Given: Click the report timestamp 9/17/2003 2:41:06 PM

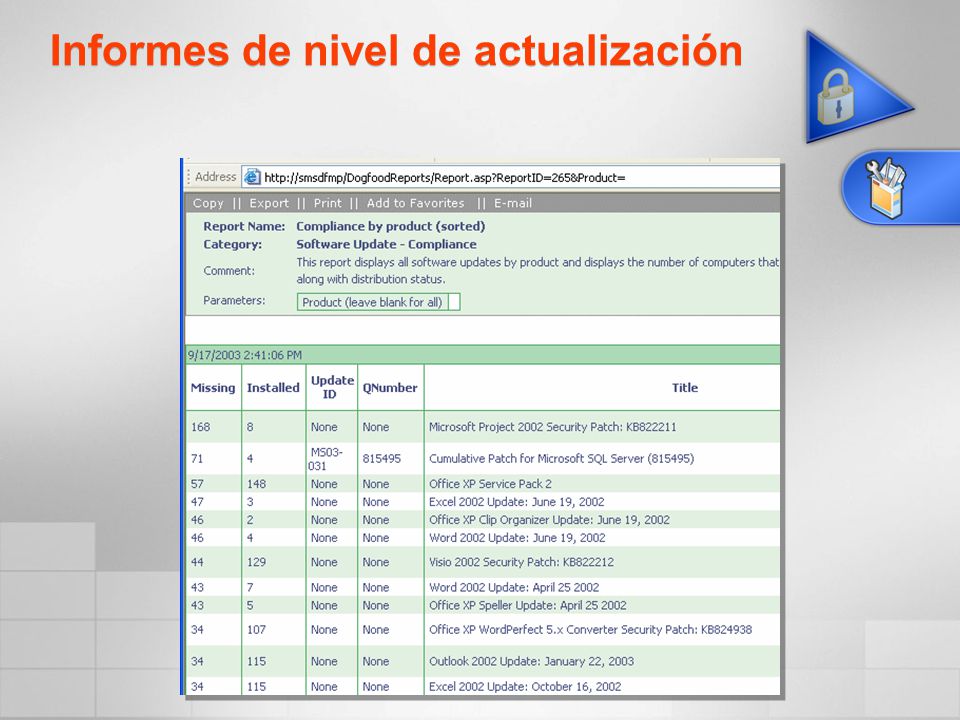Looking at the screenshot, I should pyautogui.click(x=245, y=355).
